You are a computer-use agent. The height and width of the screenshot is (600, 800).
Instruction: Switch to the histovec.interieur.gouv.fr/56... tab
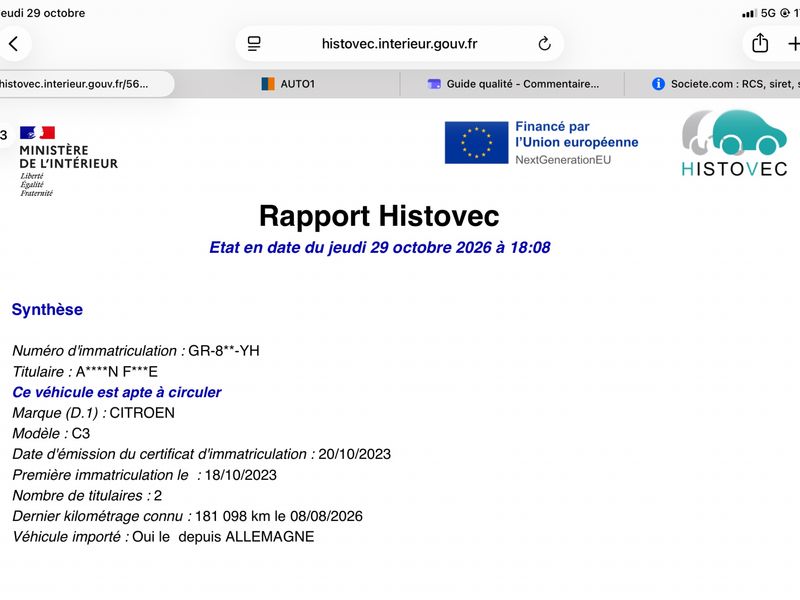(86, 84)
